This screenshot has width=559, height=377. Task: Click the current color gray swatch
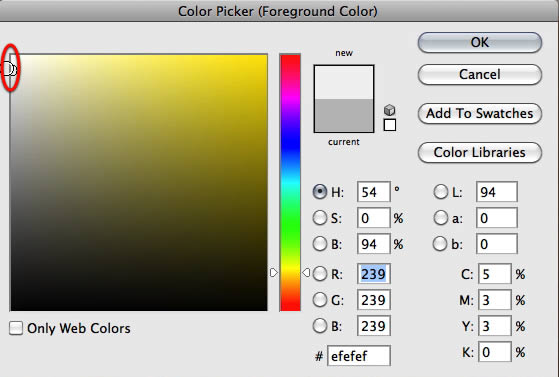coord(344,116)
